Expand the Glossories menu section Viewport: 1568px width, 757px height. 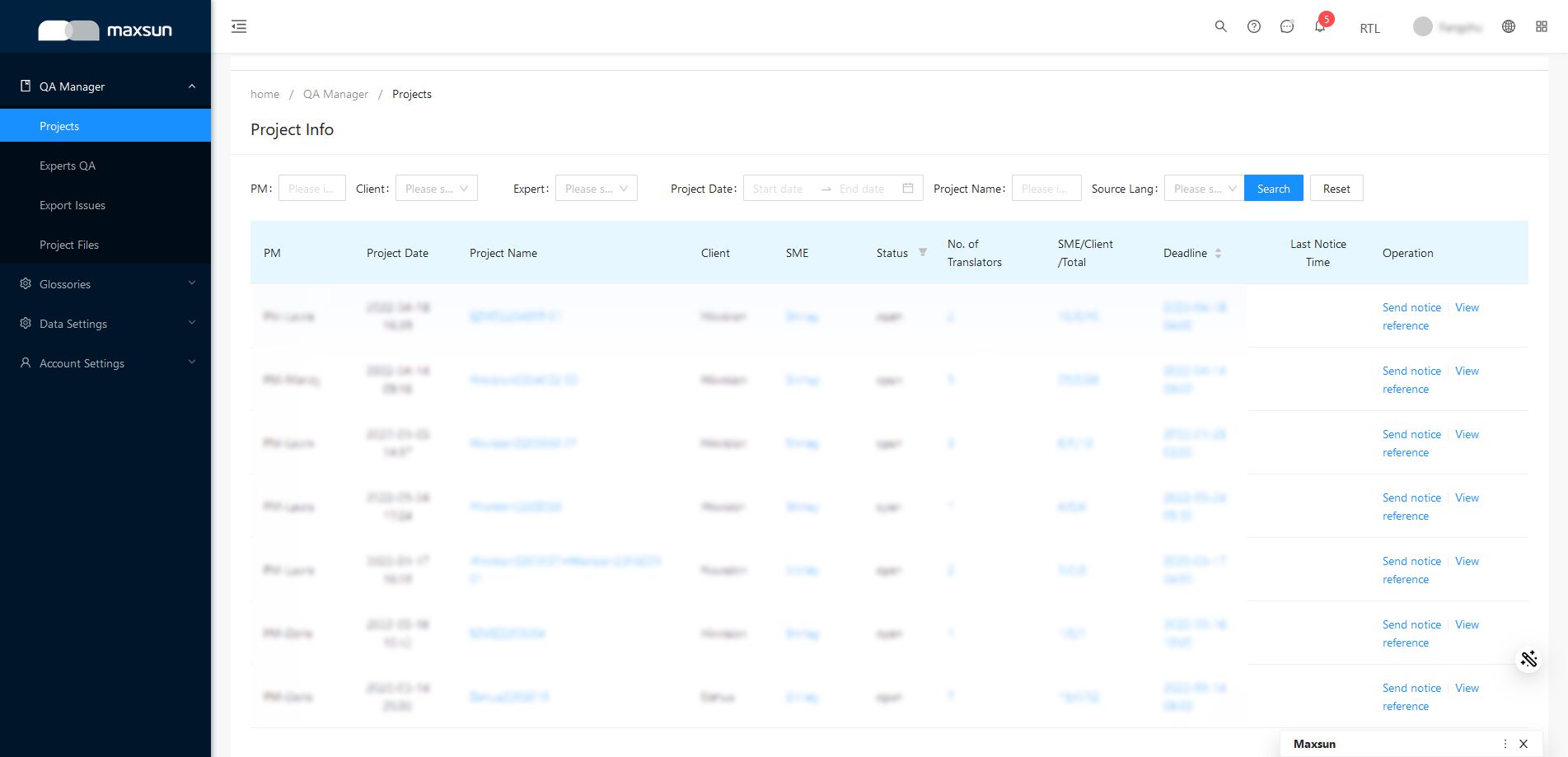coord(105,284)
